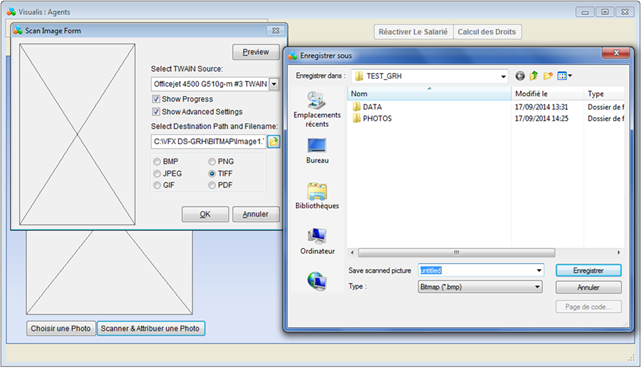
Task: Click the scan preview area in Scan Image Form
Action: (x=77, y=134)
